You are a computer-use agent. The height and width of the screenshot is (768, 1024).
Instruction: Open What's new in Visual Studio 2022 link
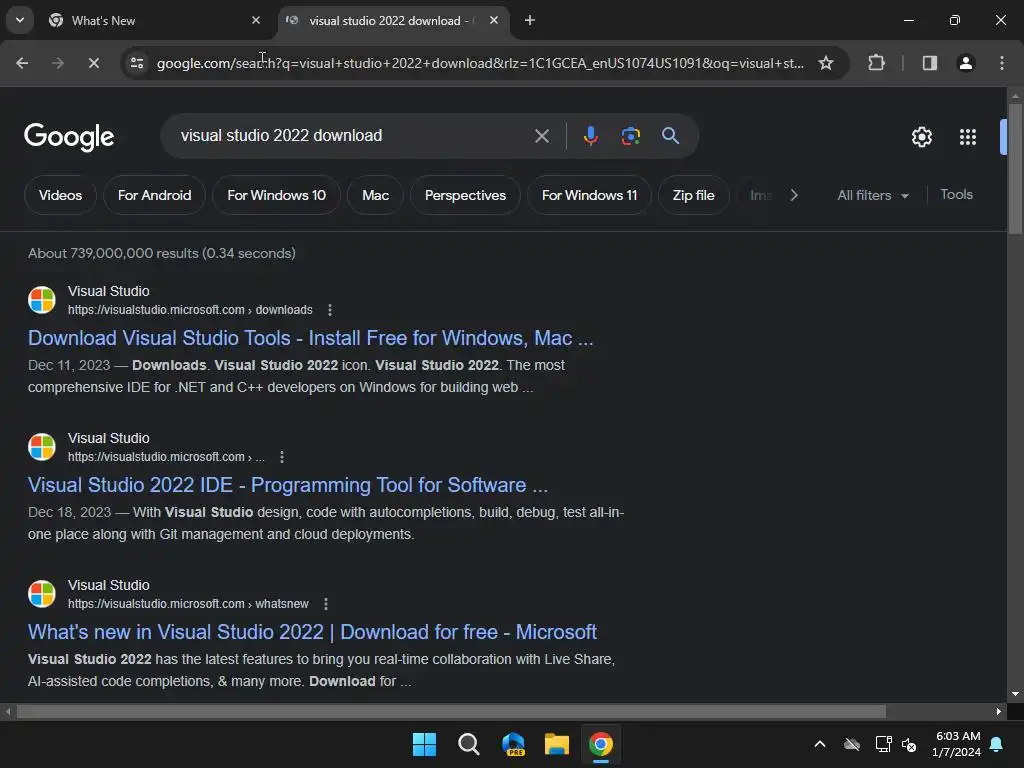coord(312,632)
